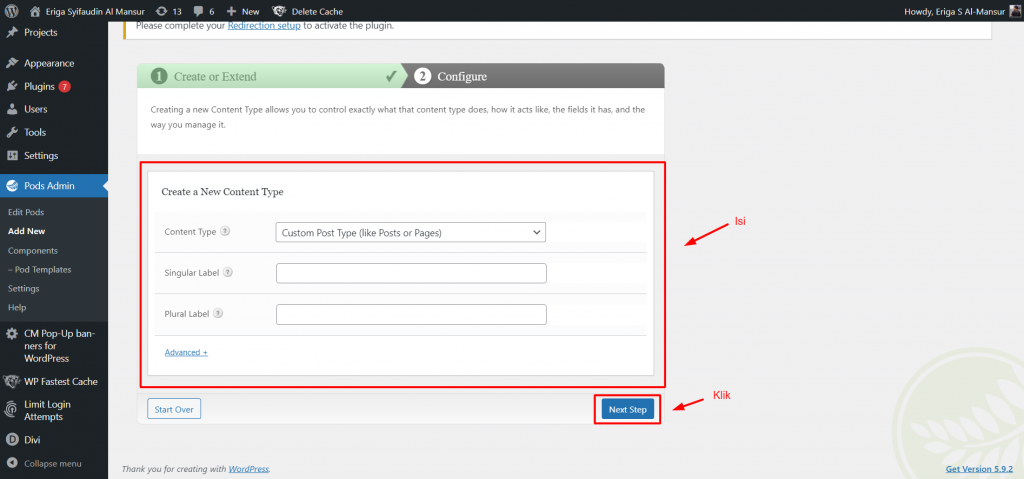Click the user avatar in admin bar
The height and width of the screenshot is (479, 1024).
[1015, 11]
